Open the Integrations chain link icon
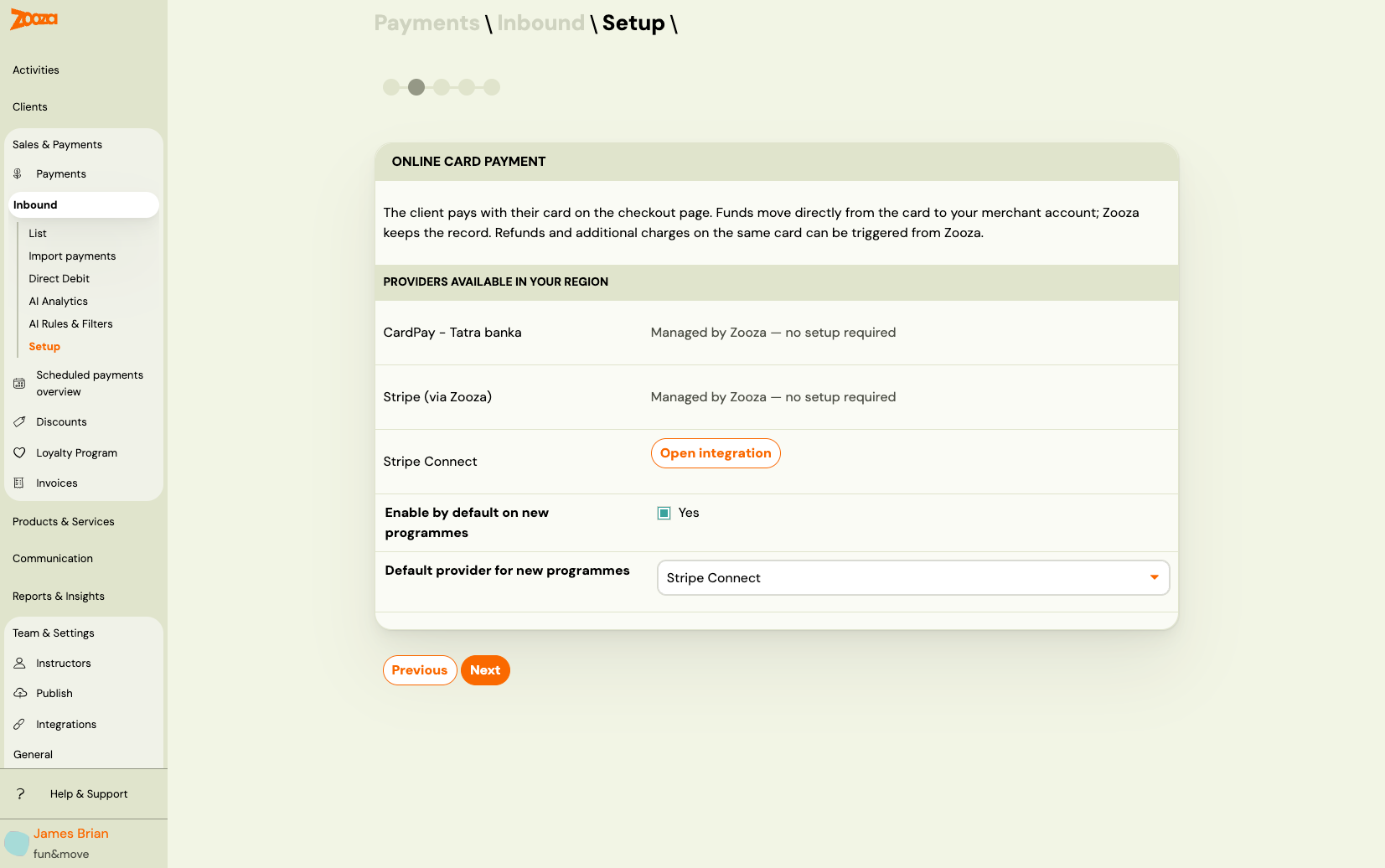This screenshot has height=868, width=1385. (20, 724)
